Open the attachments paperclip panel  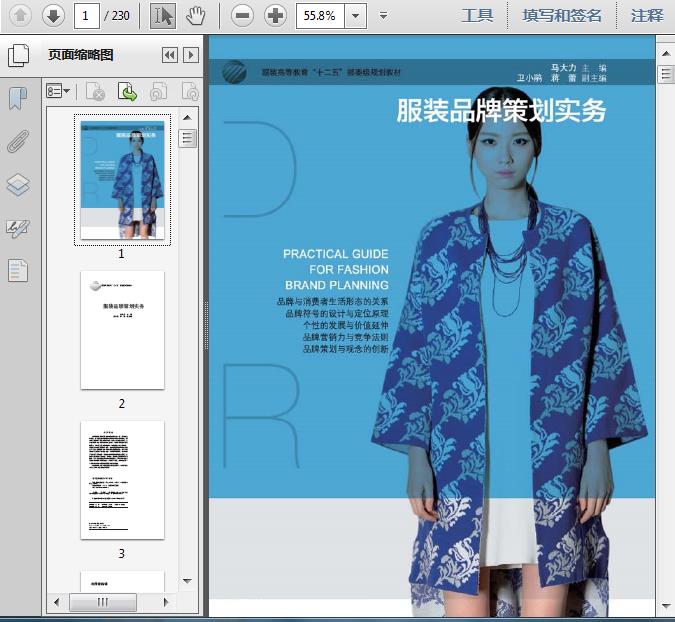pyautogui.click(x=18, y=141)
